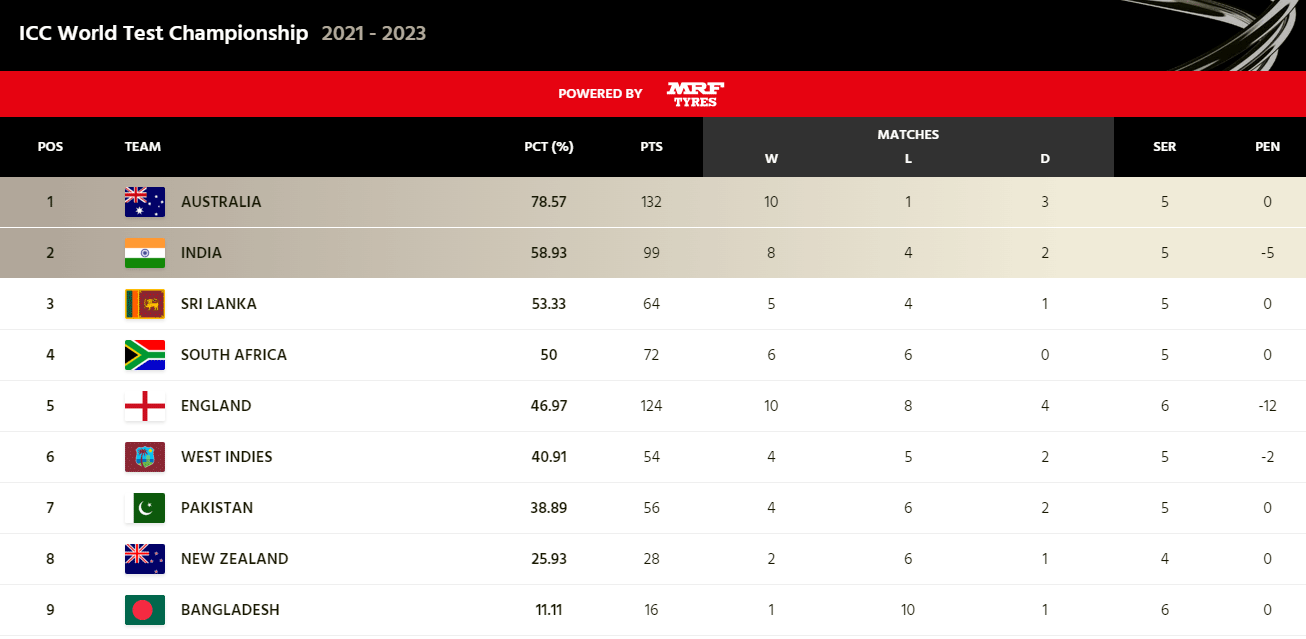
Task: Open the AUSTRALIA team name link
Action: pyautogui.click(x=221, y=202)
